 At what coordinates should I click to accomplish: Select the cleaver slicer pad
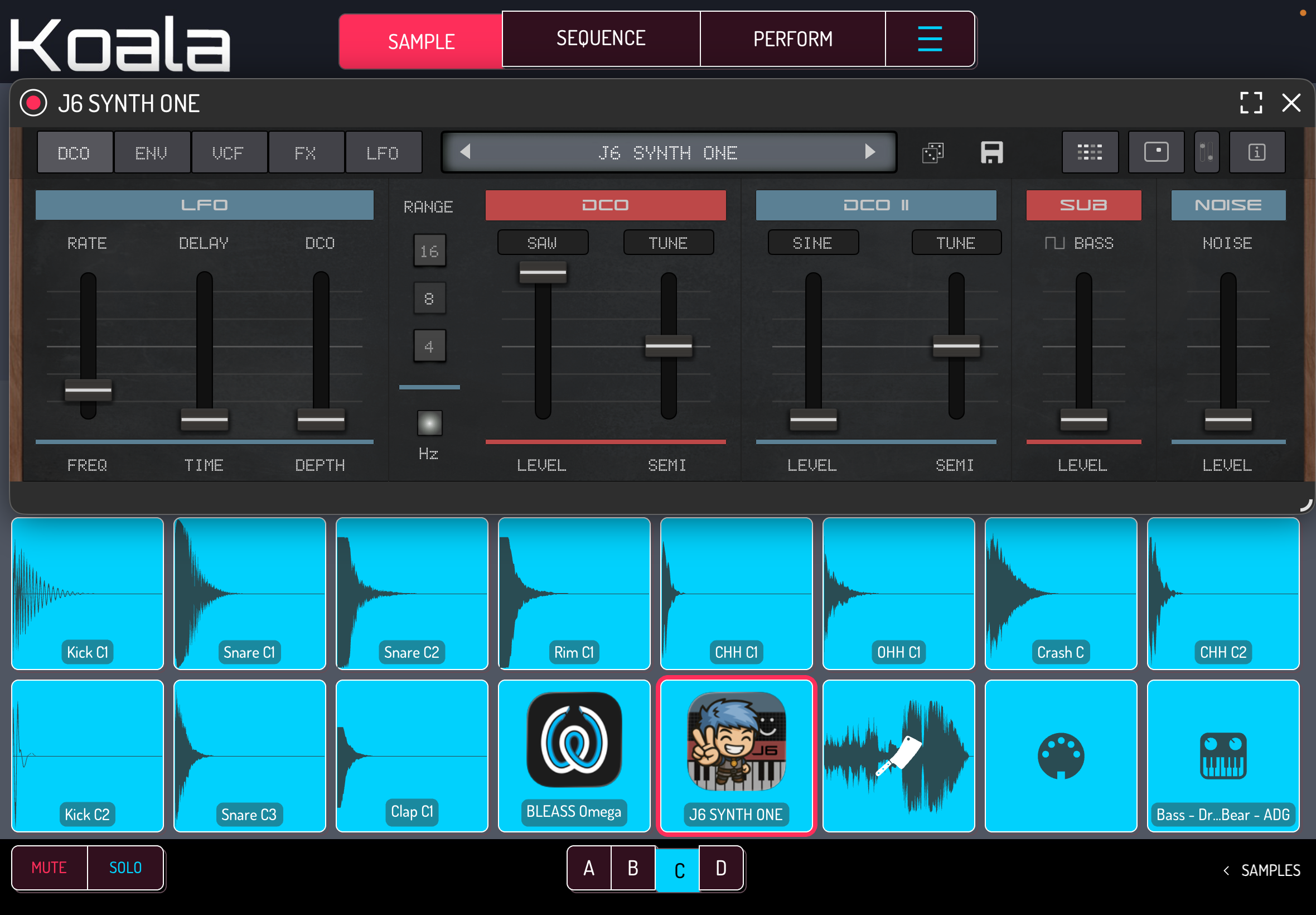(x=898, y=755)
